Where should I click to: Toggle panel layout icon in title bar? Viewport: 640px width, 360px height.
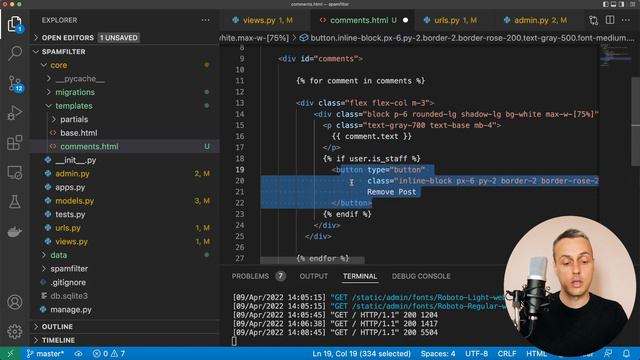coord(614,4)
